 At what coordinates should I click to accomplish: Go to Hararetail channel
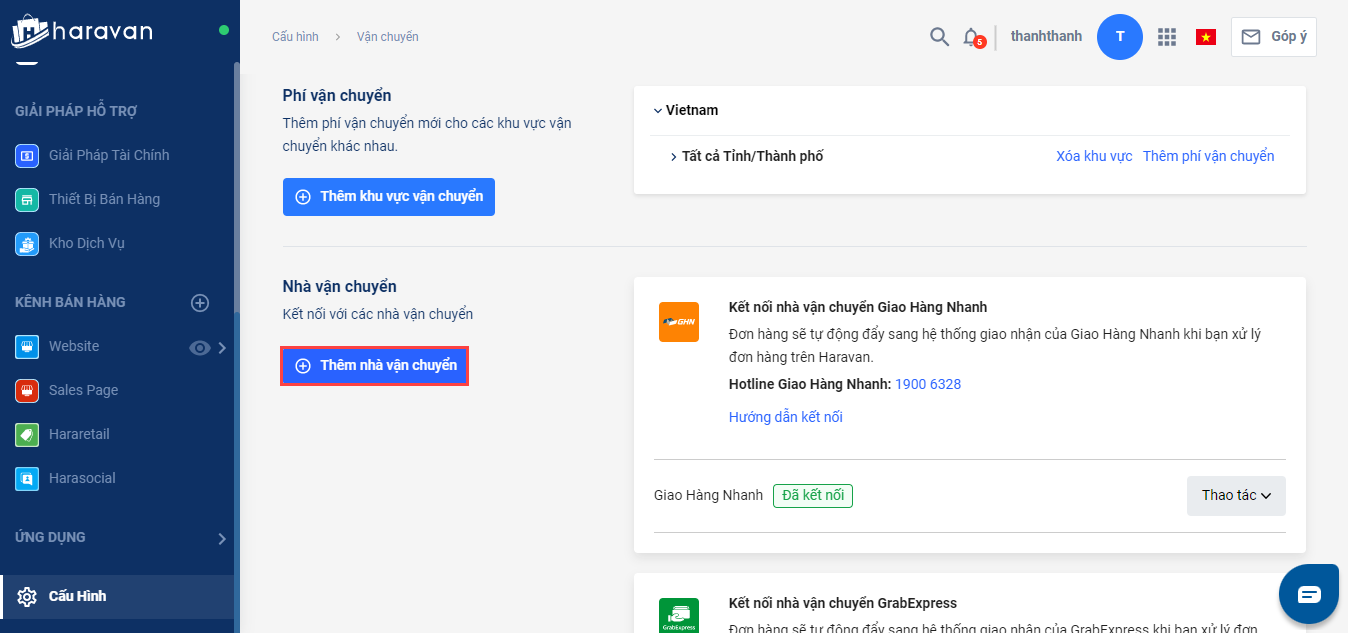coord(79,434)
